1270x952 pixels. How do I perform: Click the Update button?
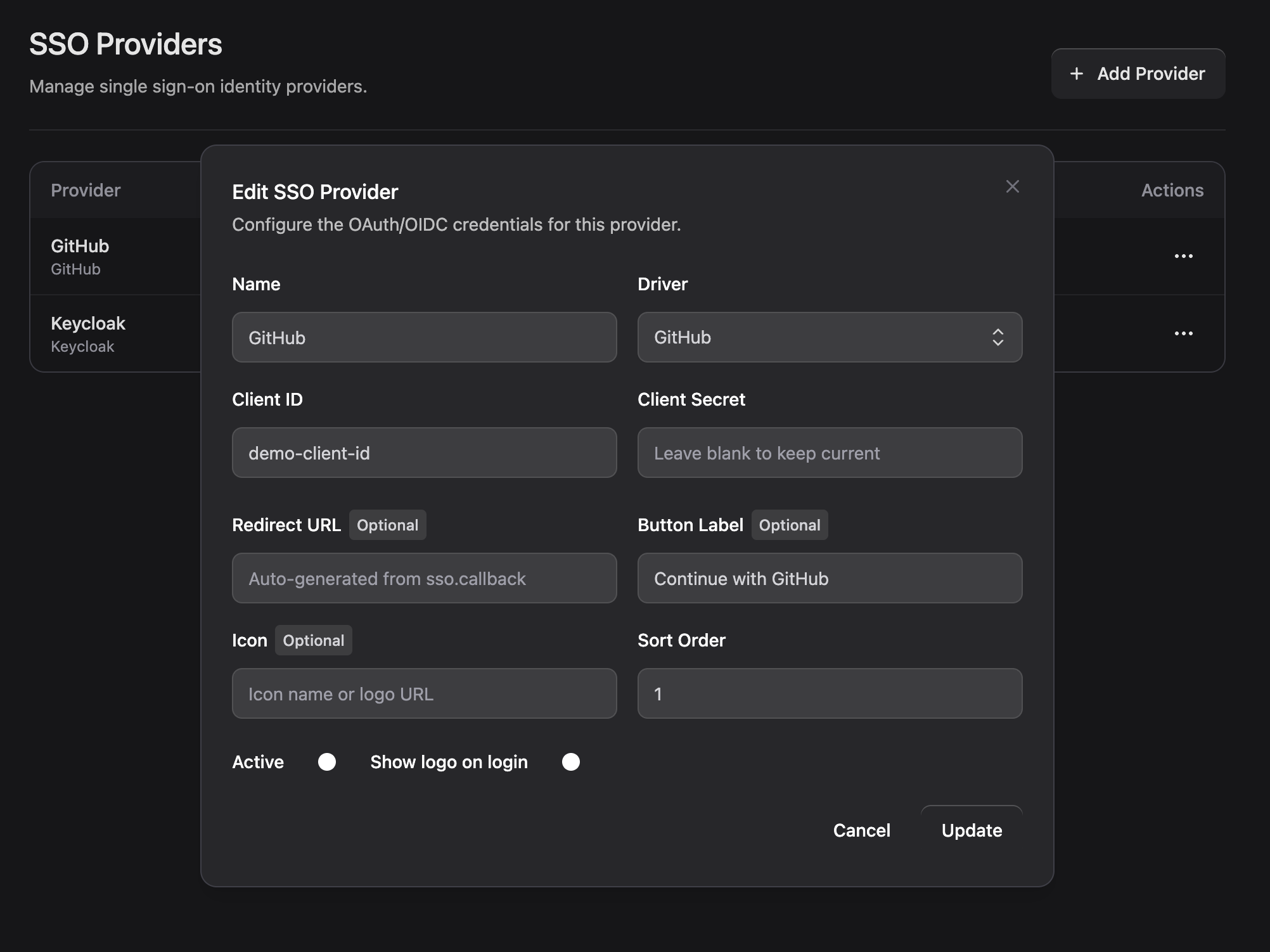972,830
